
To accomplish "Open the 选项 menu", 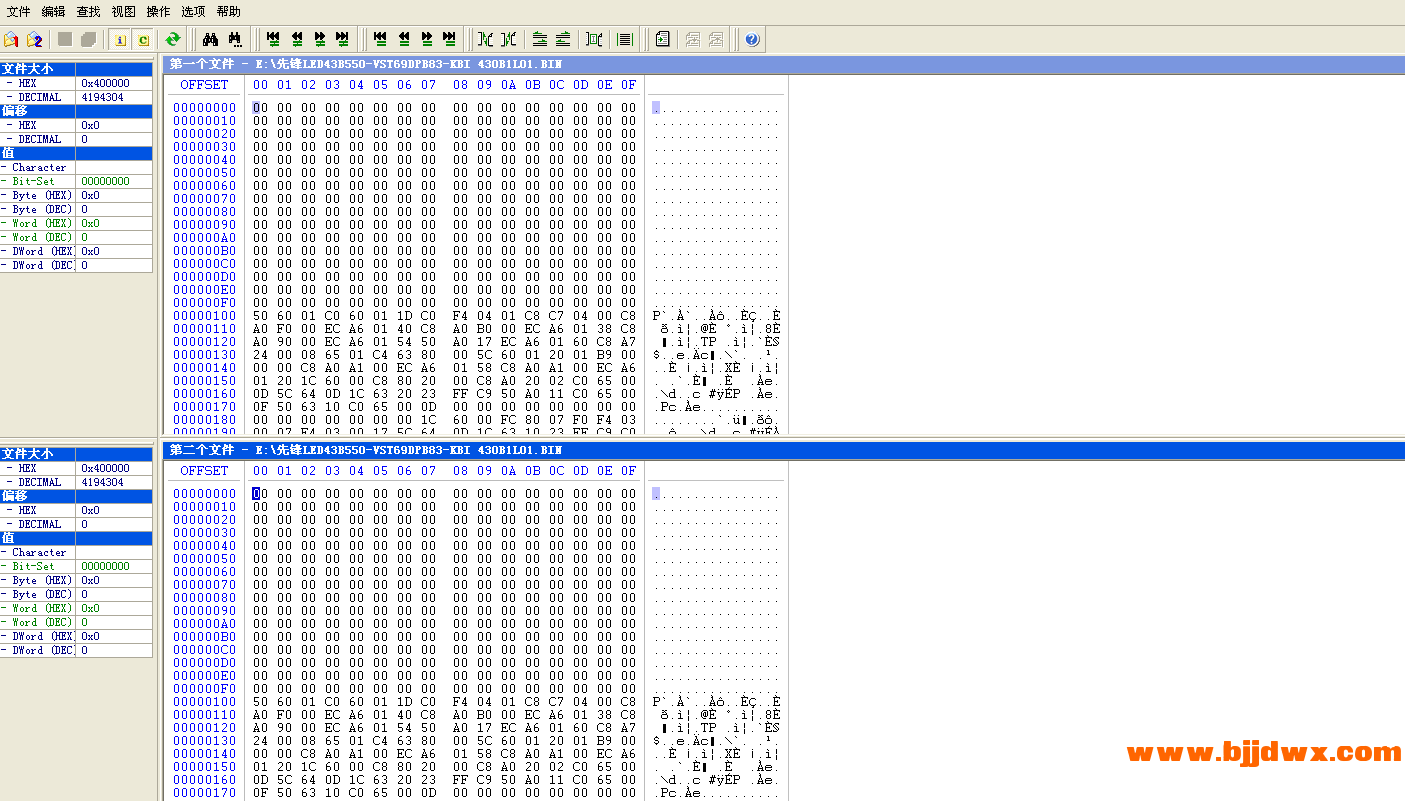I will 193,11.
